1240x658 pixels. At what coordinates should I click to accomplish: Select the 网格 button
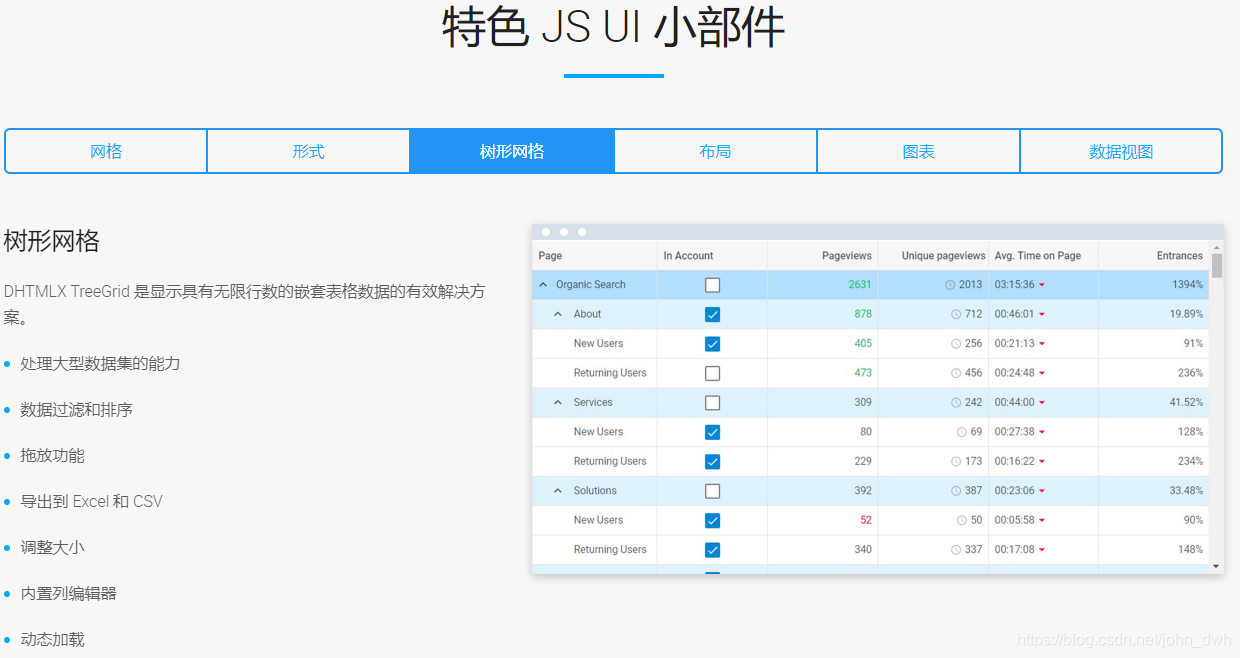click(105, 150)
